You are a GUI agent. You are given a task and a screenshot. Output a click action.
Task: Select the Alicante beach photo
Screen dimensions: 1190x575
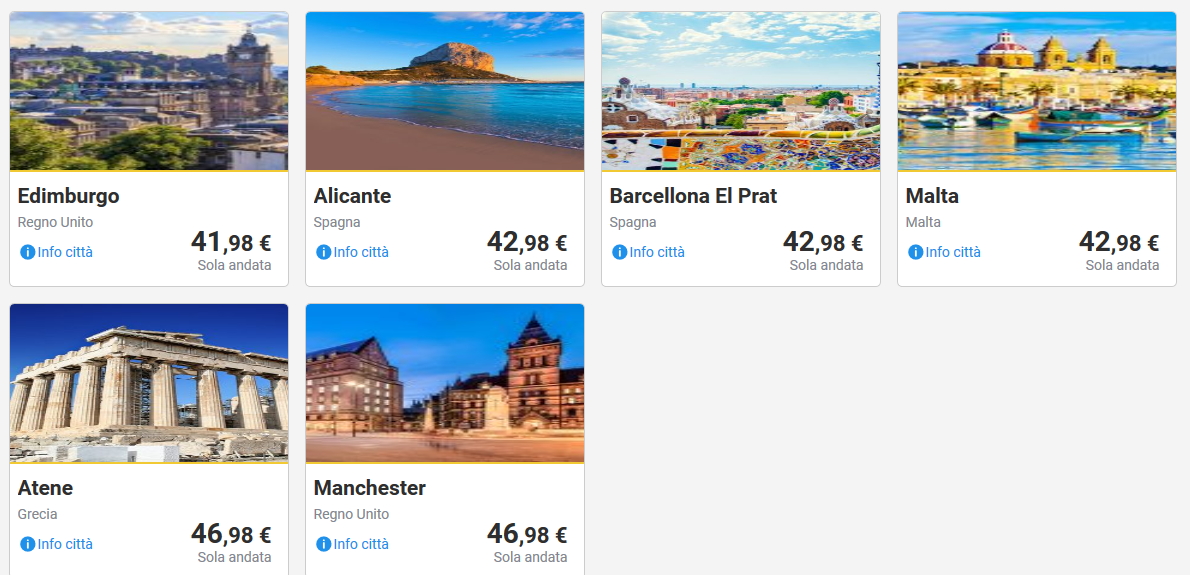coord(445,91)
